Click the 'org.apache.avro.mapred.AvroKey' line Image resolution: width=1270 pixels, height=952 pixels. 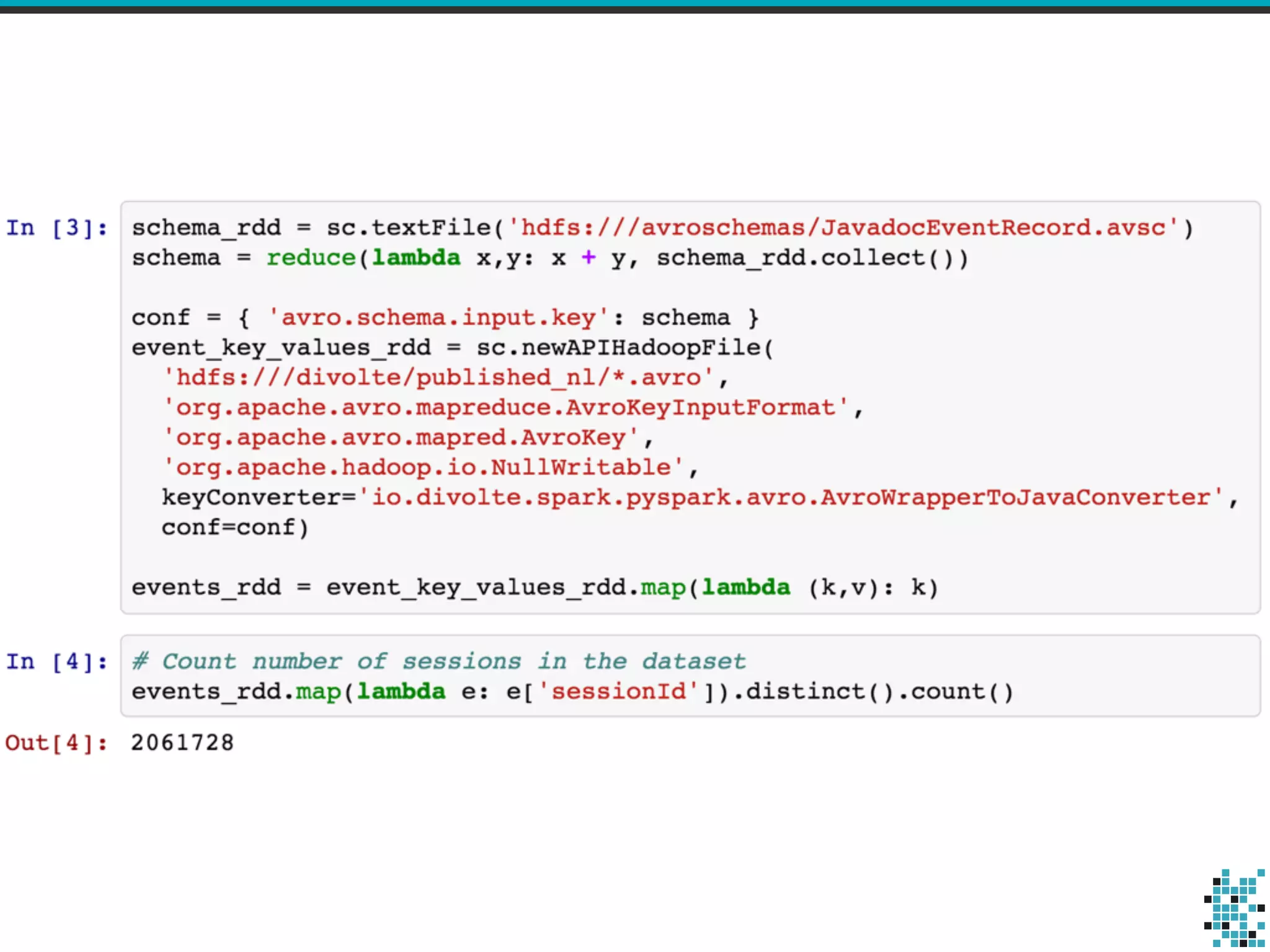pos(401,438)
